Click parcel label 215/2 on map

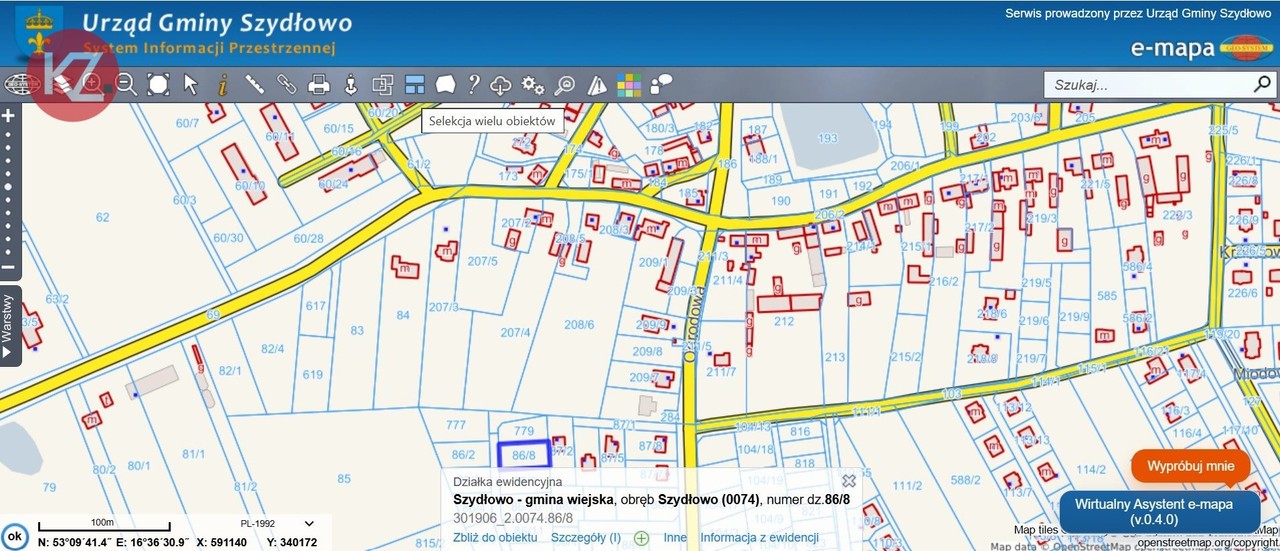(906, 356)
